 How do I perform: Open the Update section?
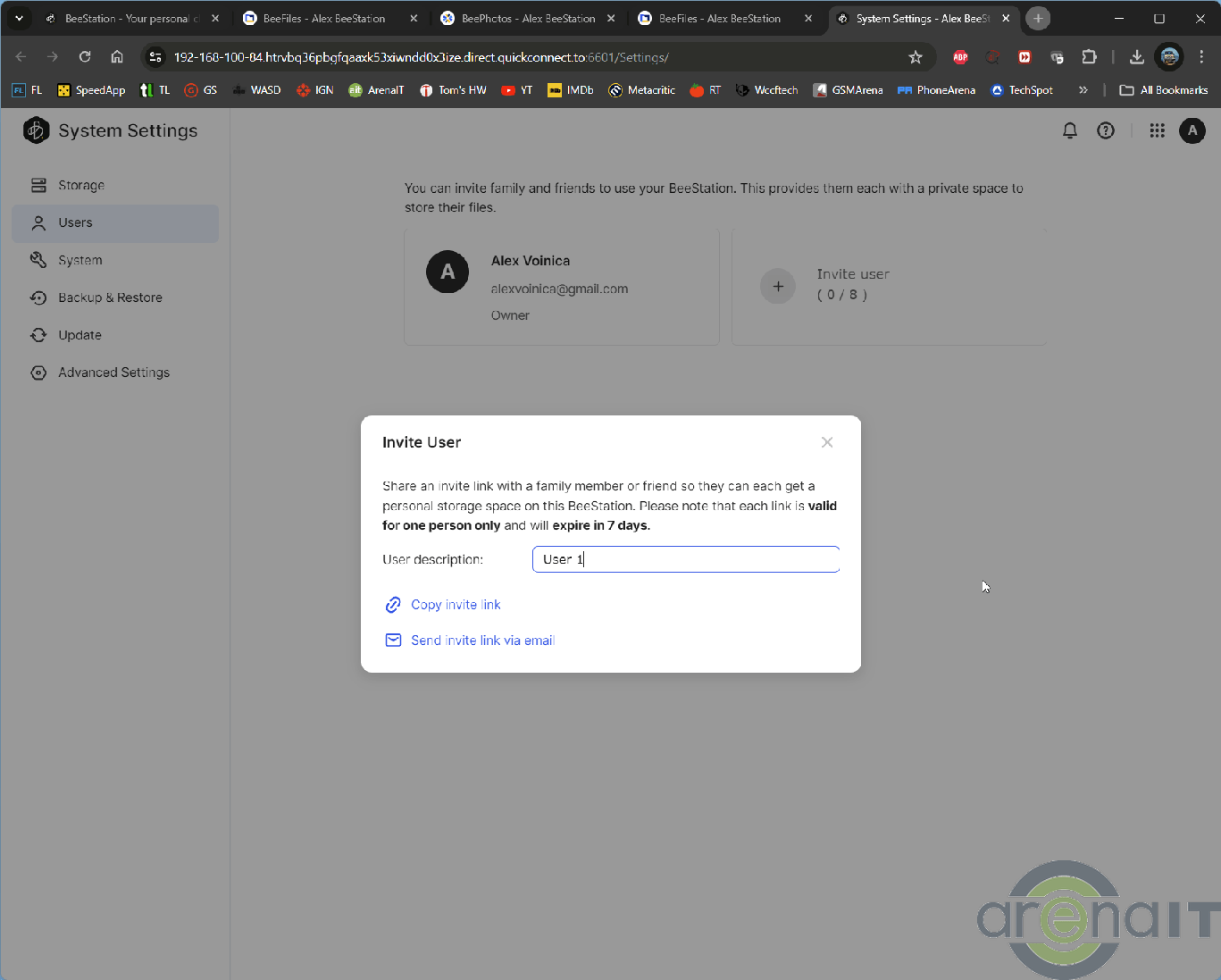79,335
